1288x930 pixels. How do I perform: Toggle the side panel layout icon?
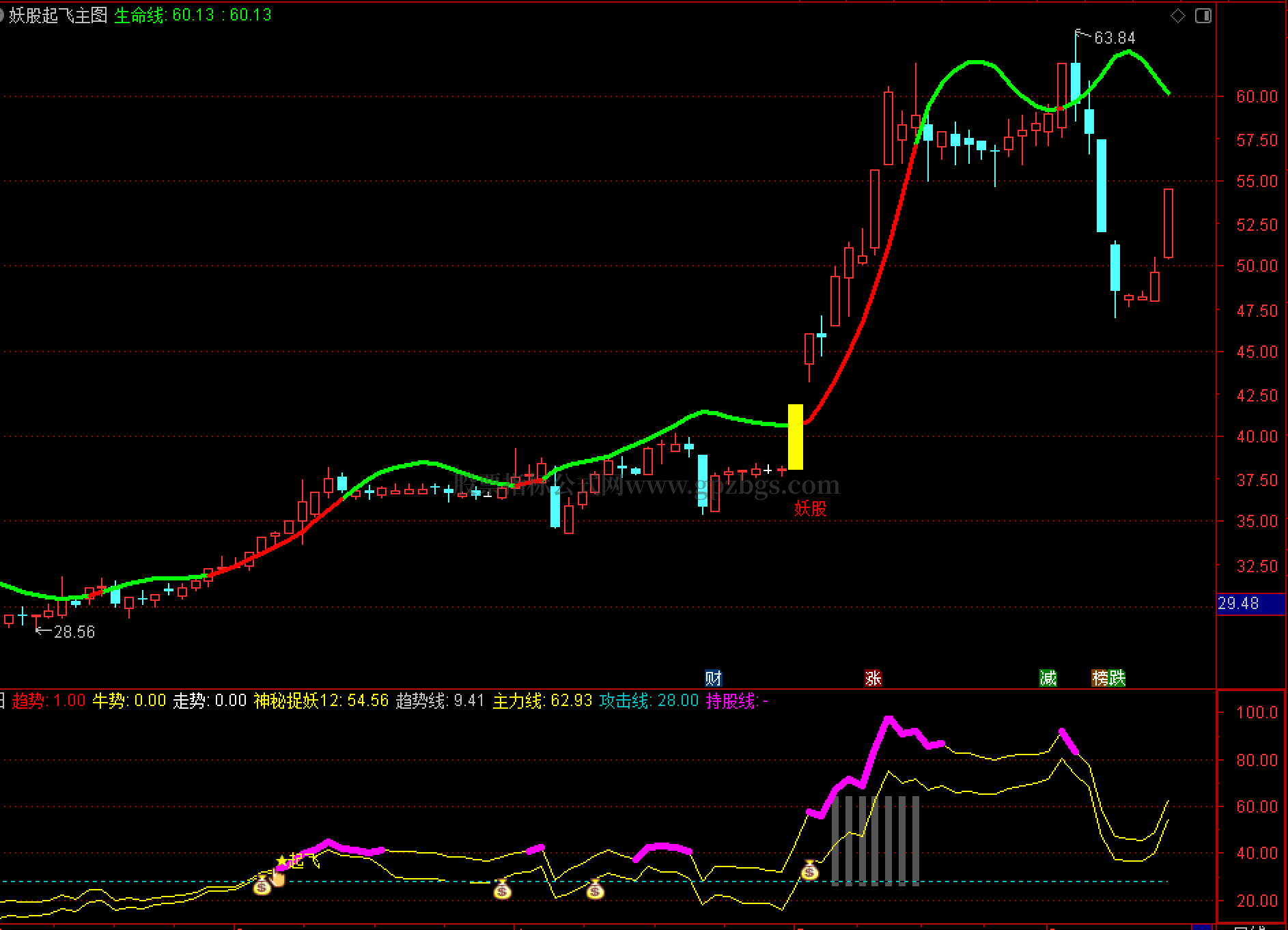pos(1203,15)
